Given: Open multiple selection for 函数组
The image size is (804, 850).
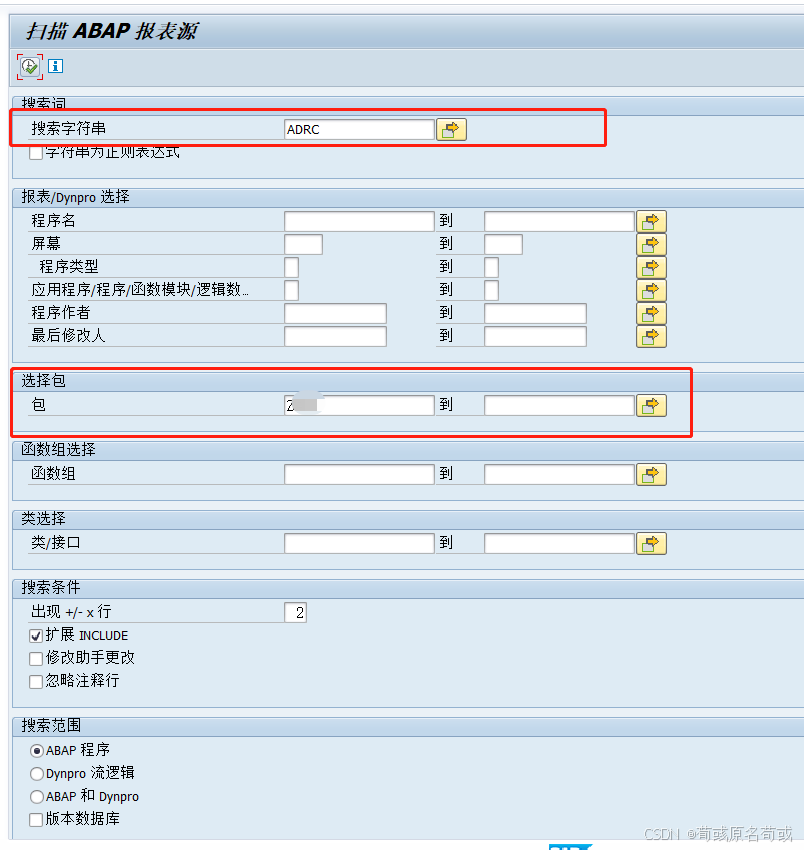Looking at the screenshot, I should point(651,475).
